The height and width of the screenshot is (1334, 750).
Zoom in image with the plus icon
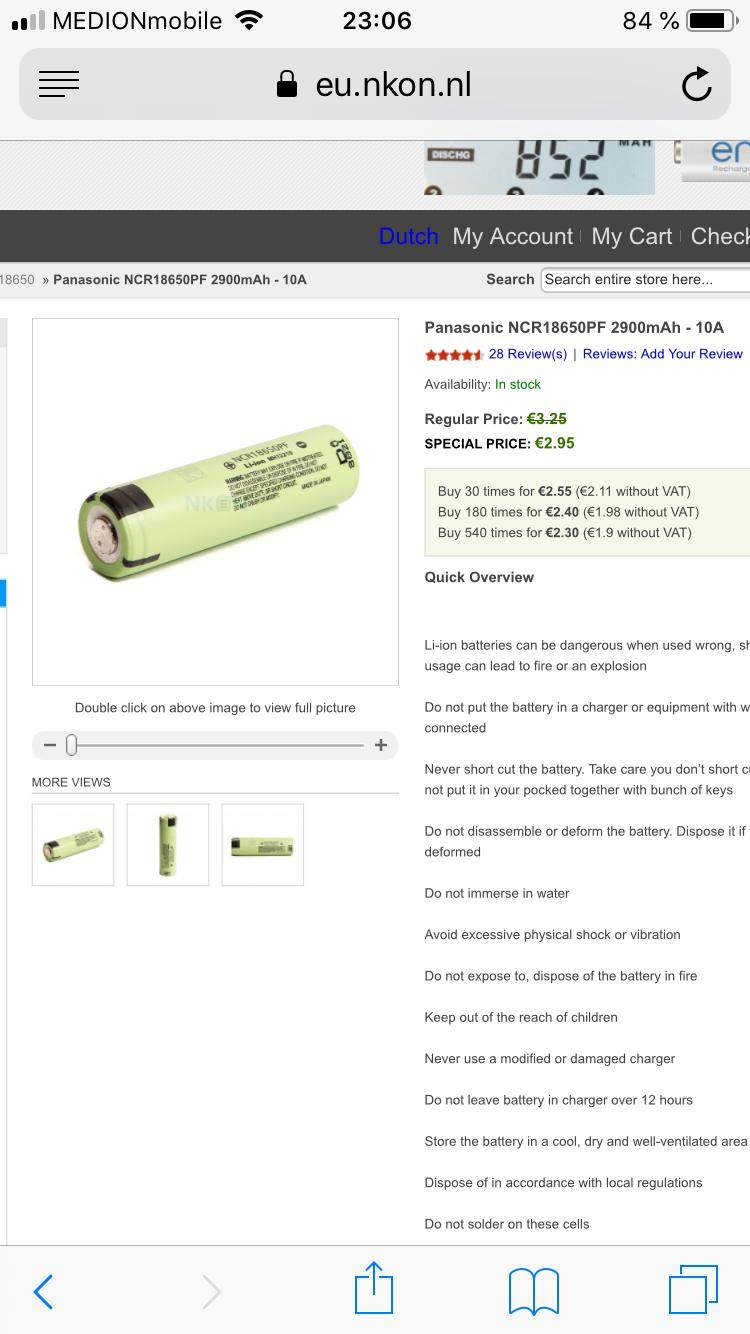[x=381, y=745]
